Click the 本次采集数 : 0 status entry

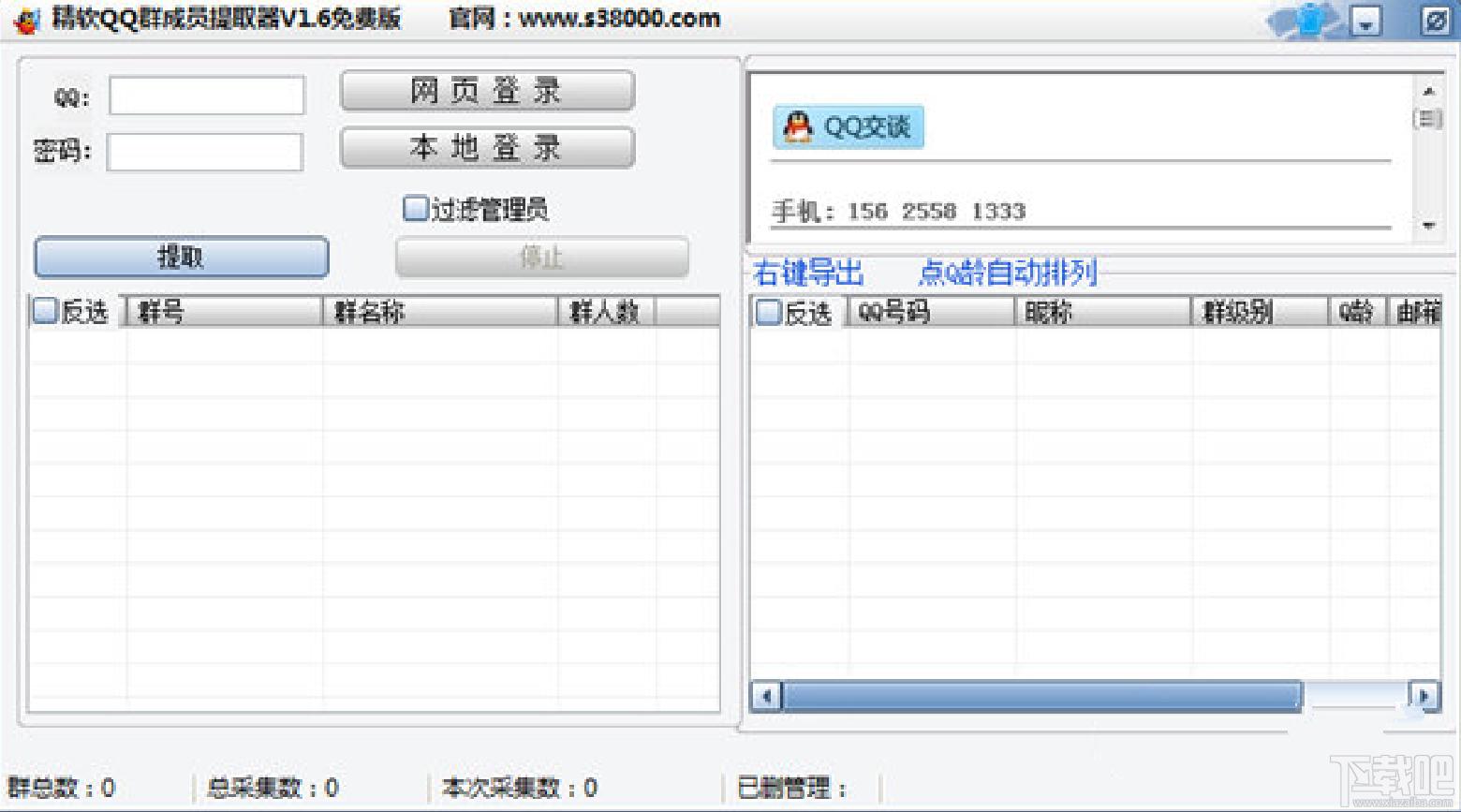(x=520, y=788)
